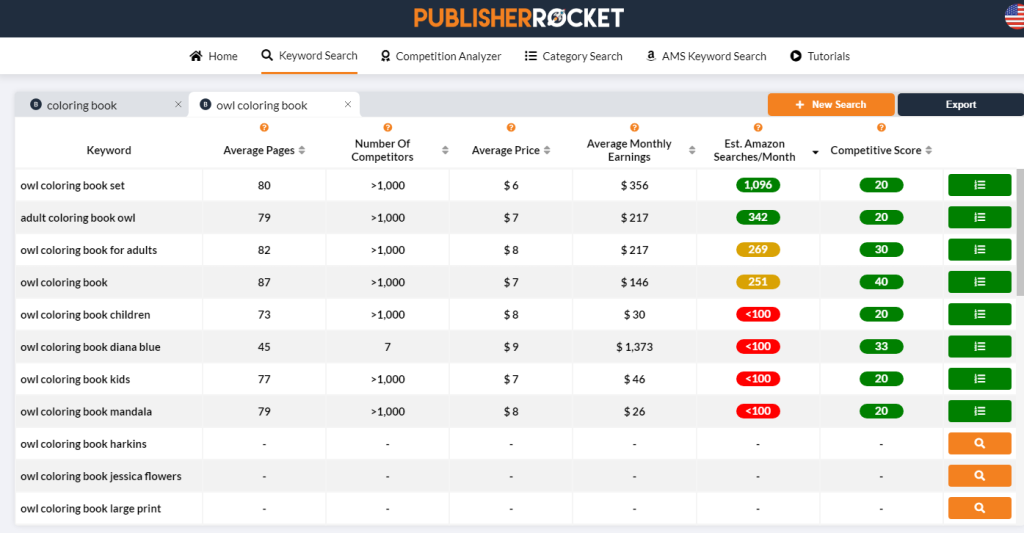Open competitors list for owl coloring book for adults
This screenshot has height=533, width=1024.
point(980,250)
